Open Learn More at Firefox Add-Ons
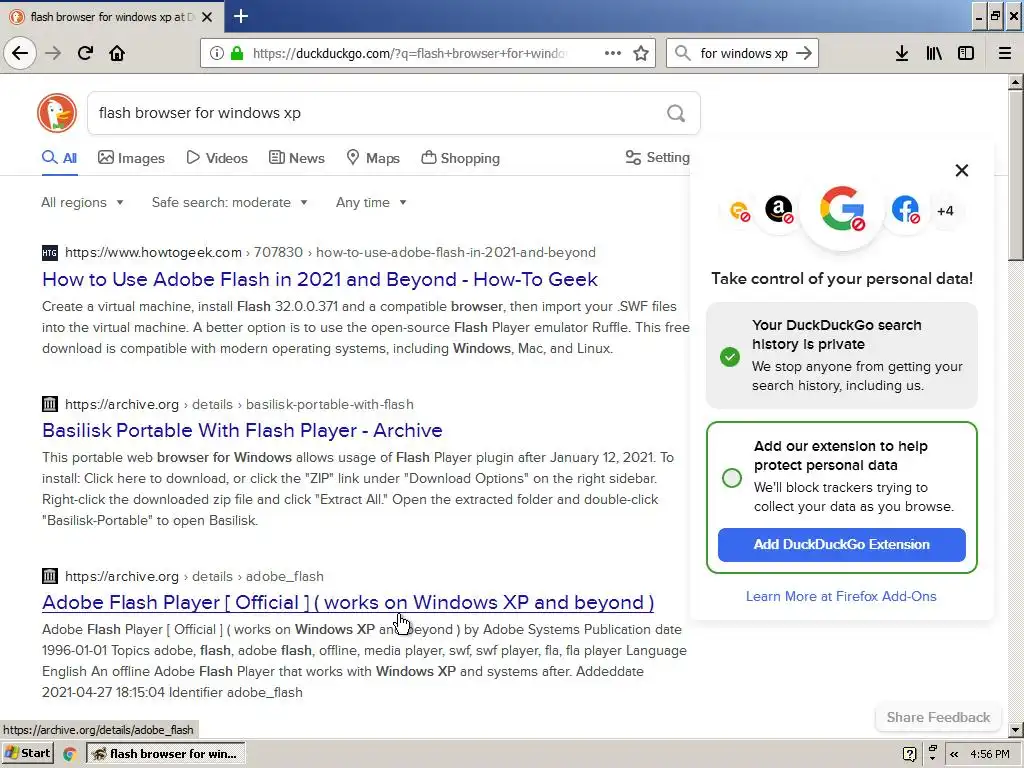Screen dimensions: 1024x768 click(841, 596)
